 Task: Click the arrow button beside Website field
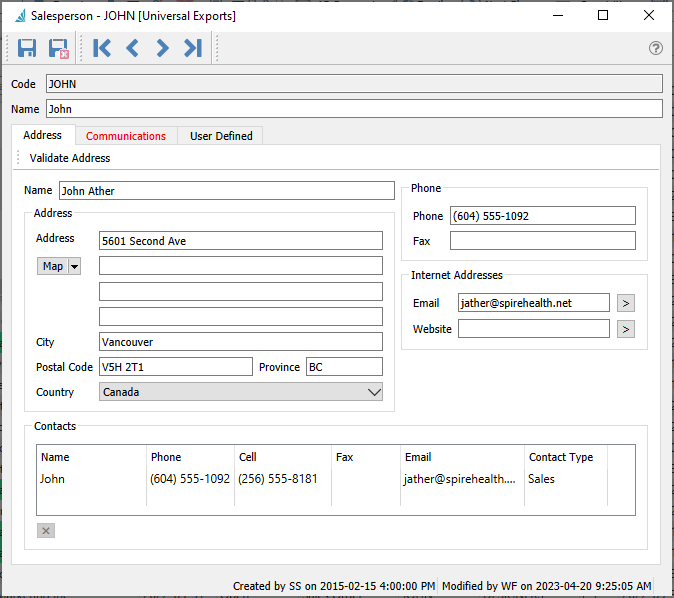(625, 329)
